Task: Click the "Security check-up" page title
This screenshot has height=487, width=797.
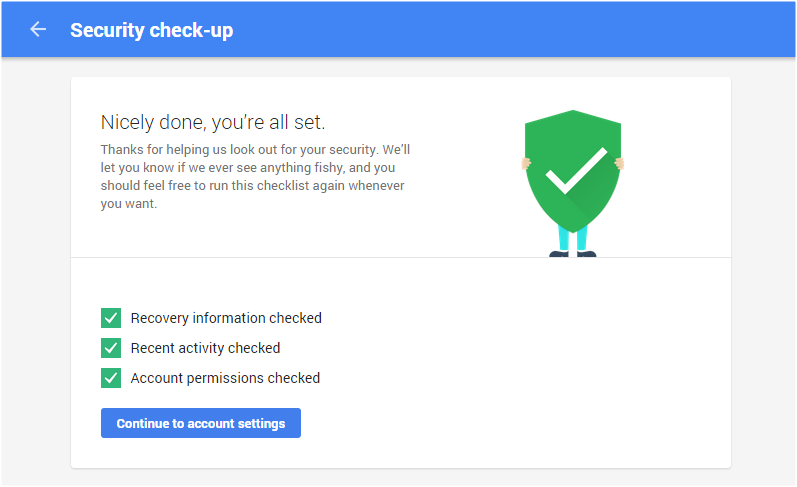Action: pos(151,30)
